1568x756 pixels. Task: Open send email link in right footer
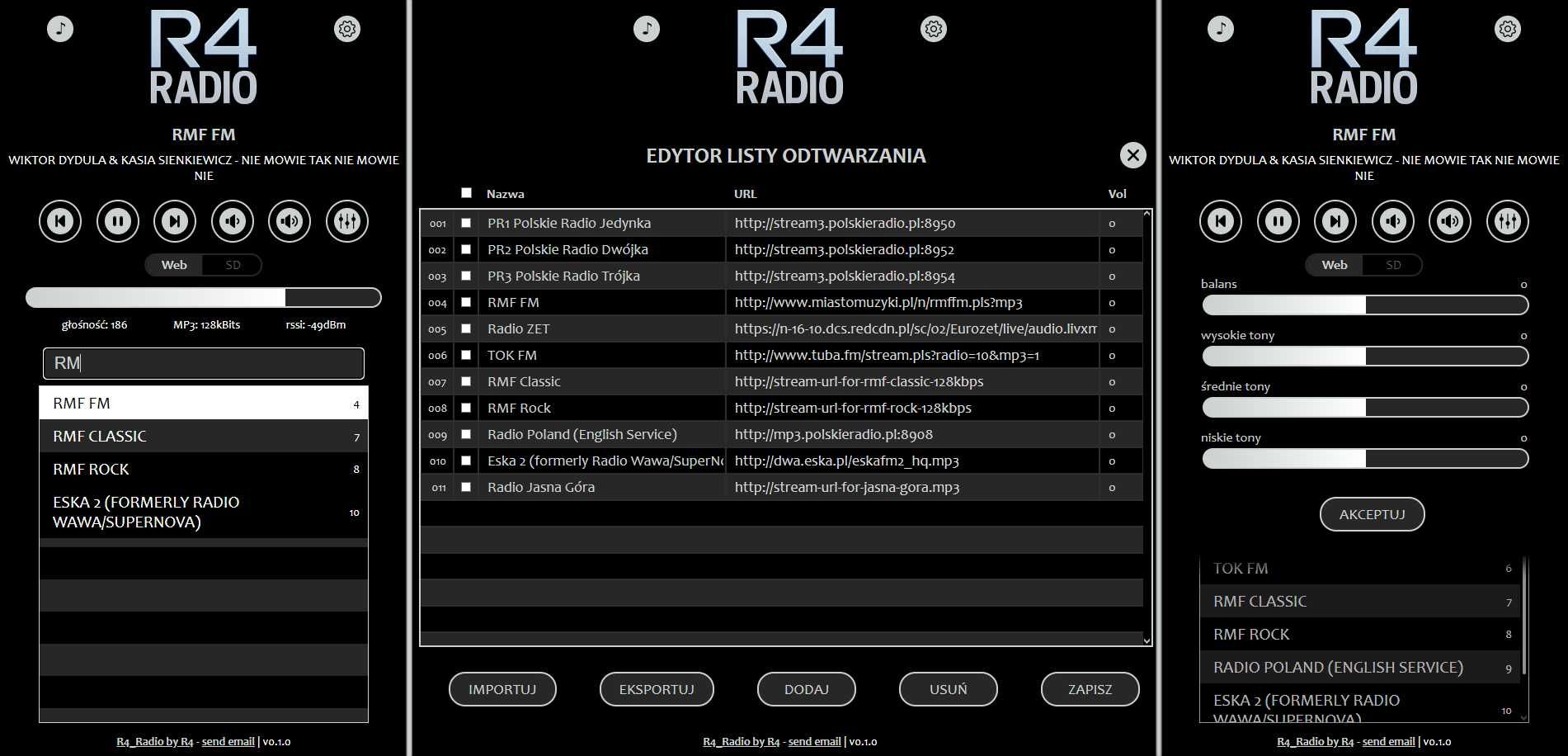(1388, 741)
